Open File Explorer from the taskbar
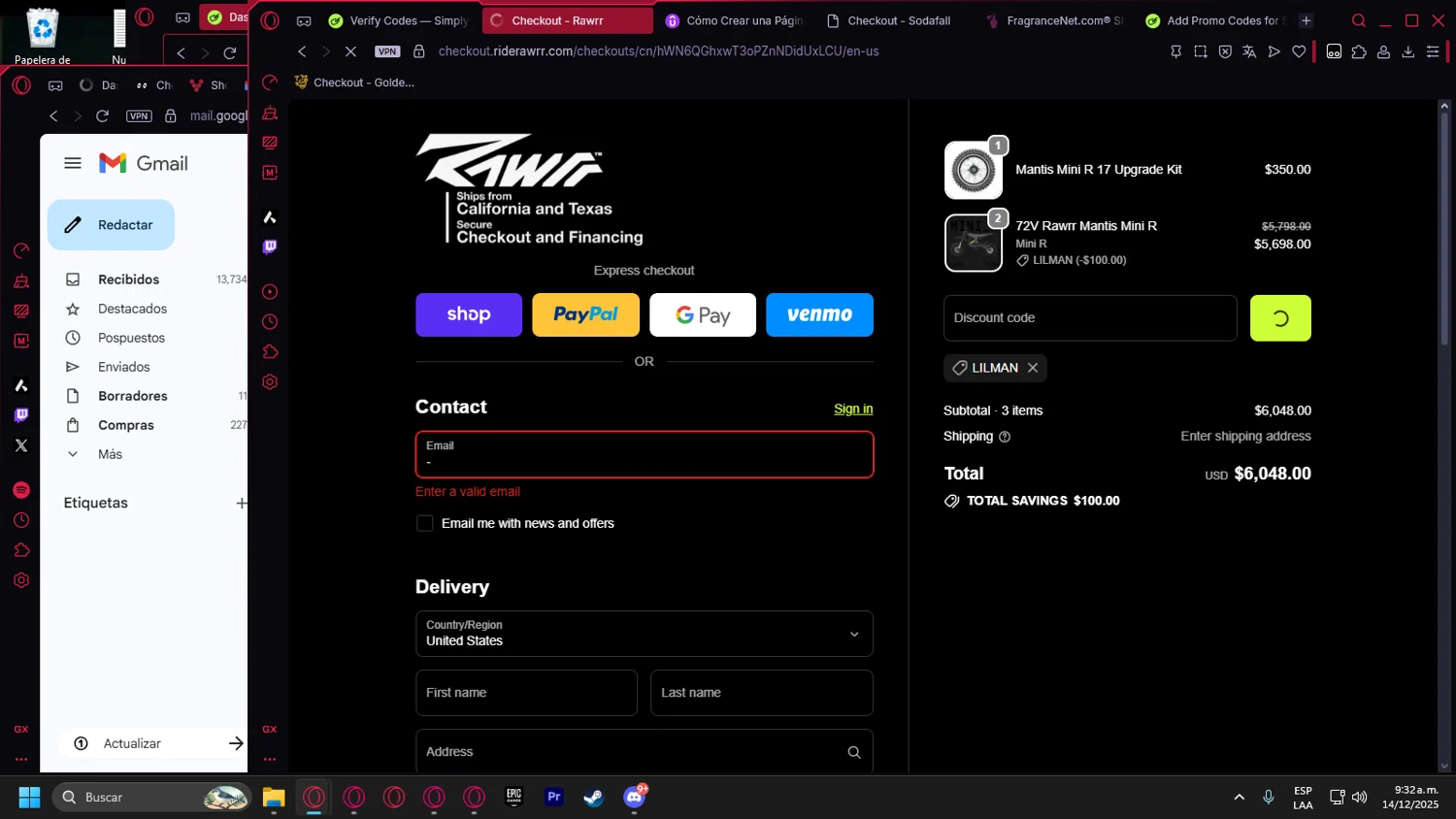Screen dimensions: 1456x819 pos(274,798)
